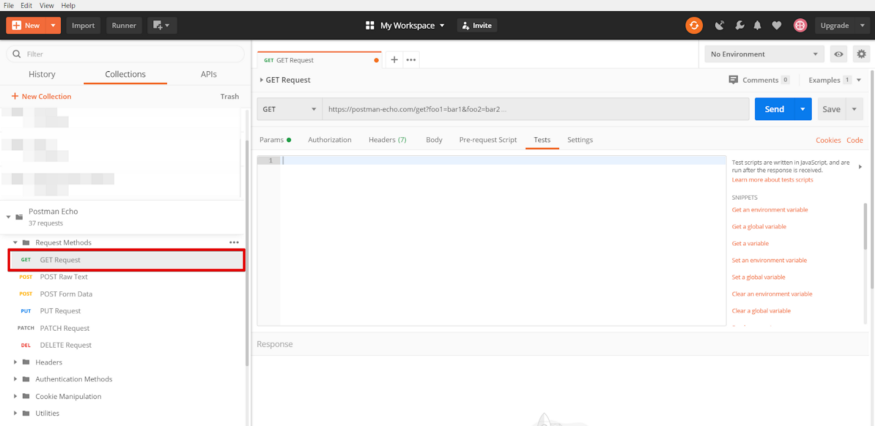
Task: Expand the Send button dropdown arrow
Action: point(803,109)
